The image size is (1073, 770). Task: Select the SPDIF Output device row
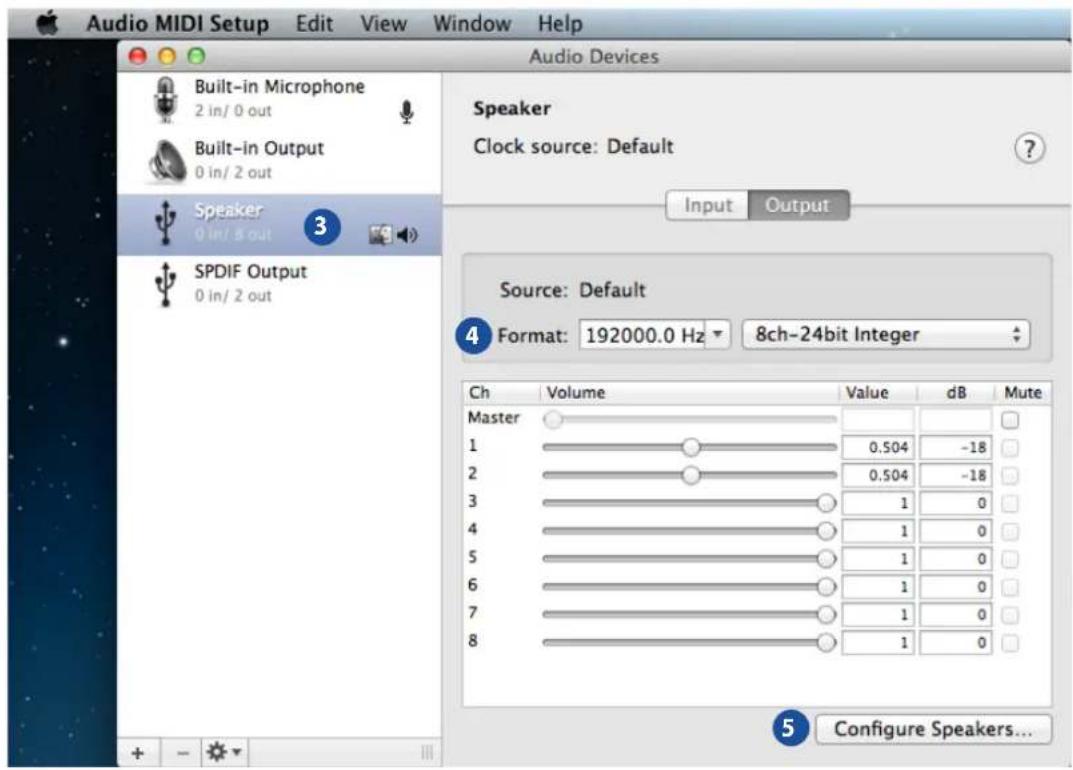pyautogui.click(x=279, y=284)
